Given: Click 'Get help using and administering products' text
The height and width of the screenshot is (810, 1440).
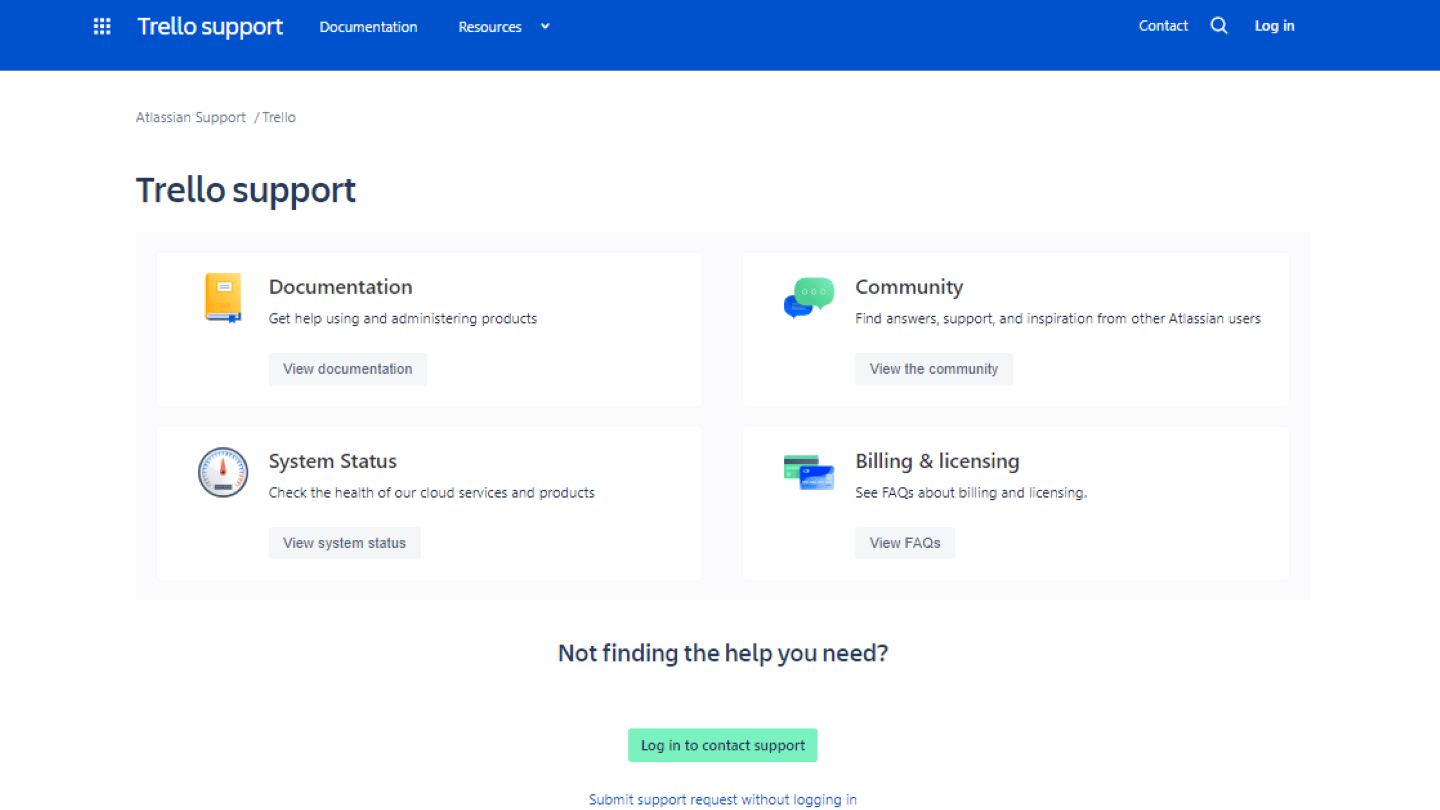Looking at the screenshot, I should point(403,319).
